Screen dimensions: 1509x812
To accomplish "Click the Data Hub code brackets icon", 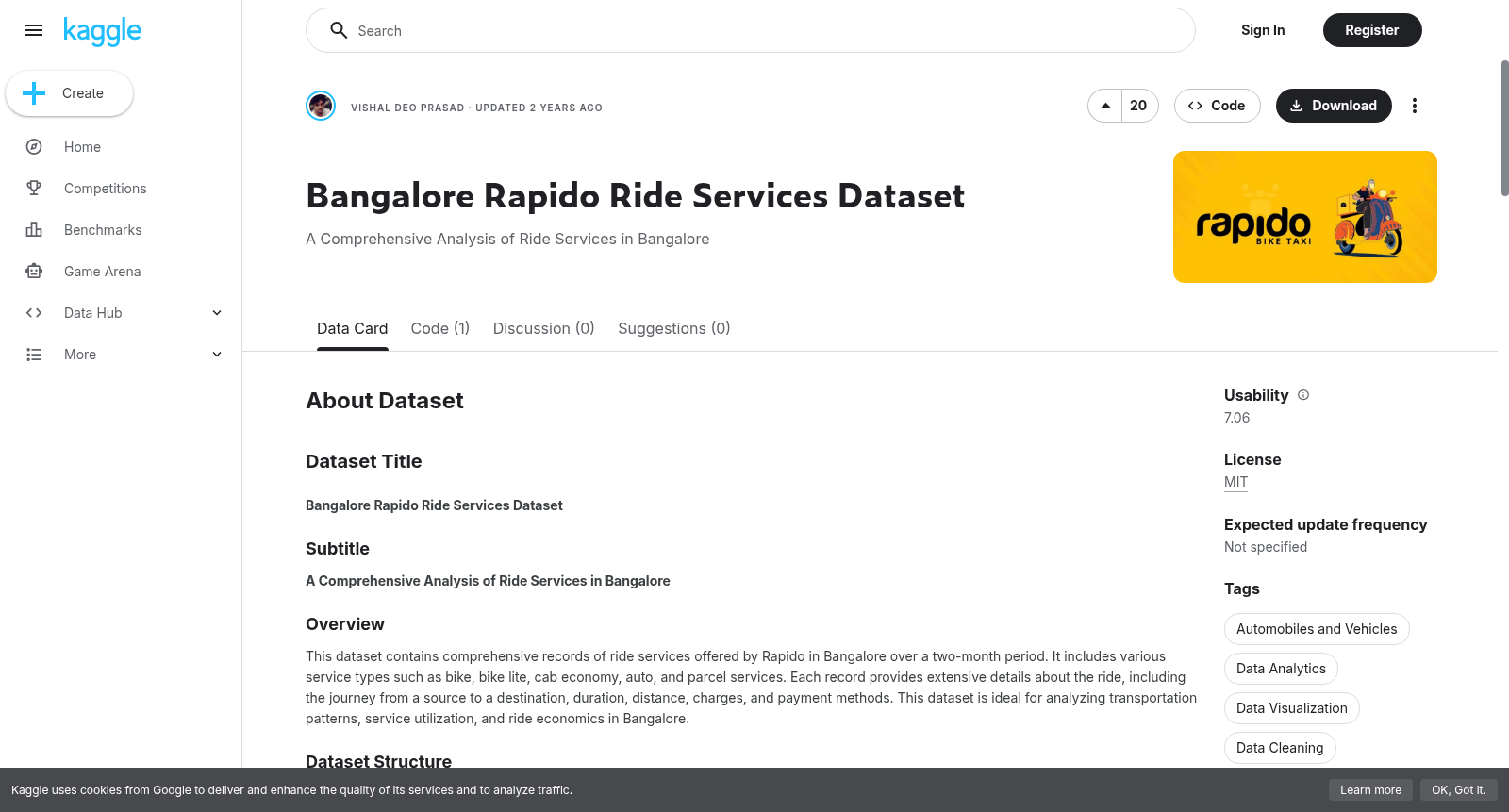I will 34,313.
